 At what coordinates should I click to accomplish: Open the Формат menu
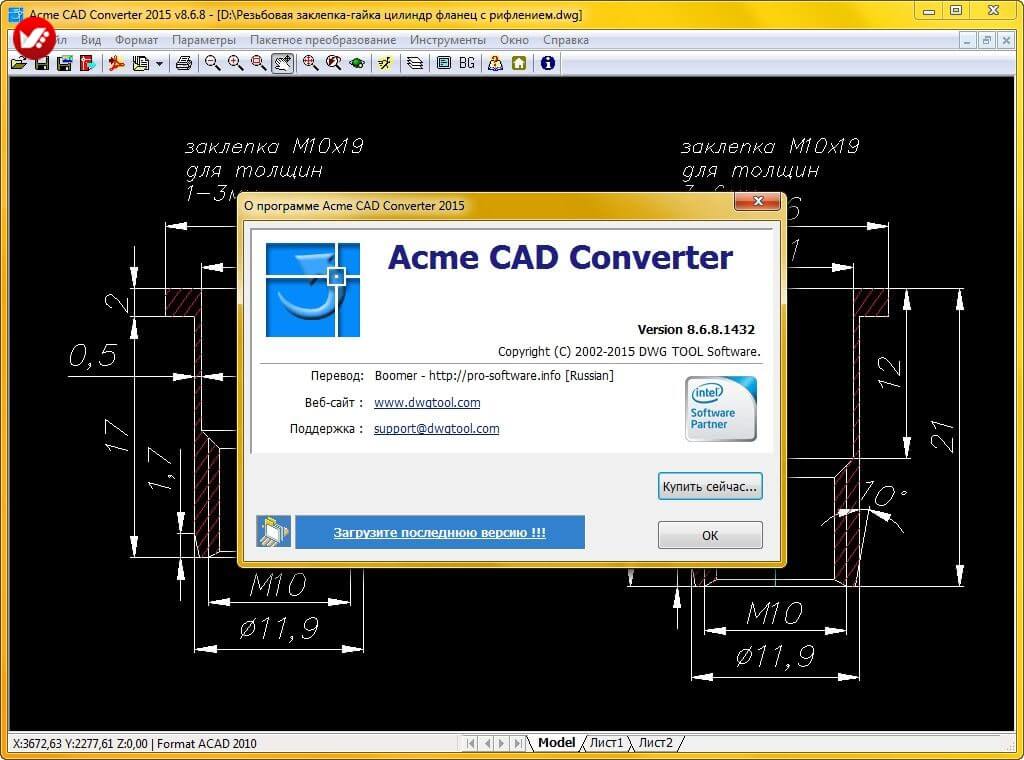pos(136,40)
